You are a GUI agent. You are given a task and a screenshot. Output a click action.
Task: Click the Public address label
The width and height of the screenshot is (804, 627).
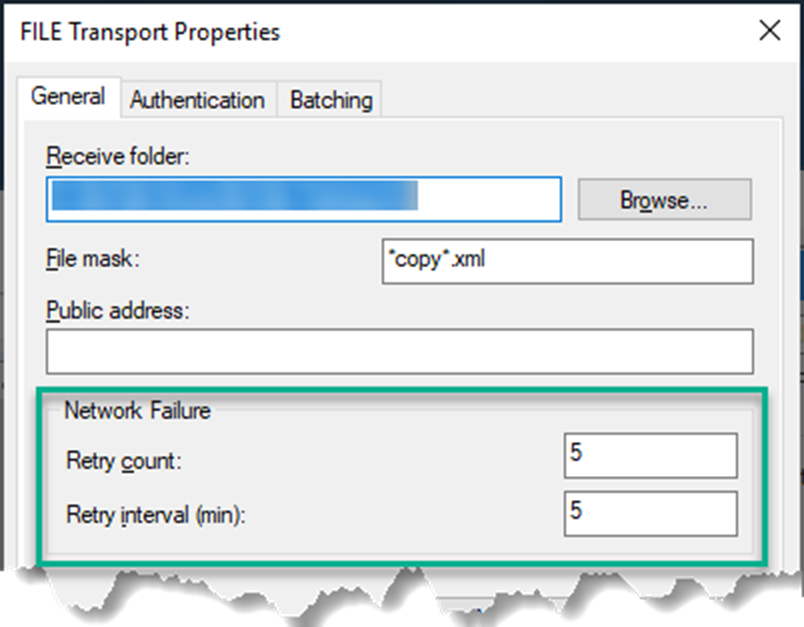coord(118,311)
